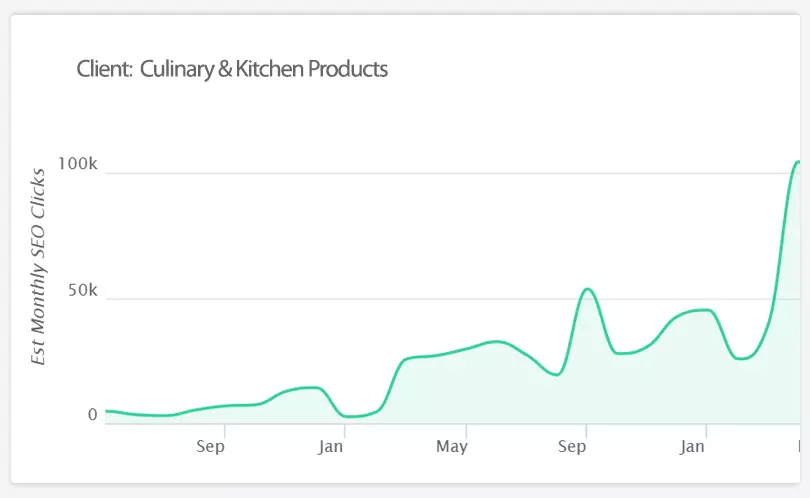
Task: Click the 0 y-axis label
Action: 92,414
